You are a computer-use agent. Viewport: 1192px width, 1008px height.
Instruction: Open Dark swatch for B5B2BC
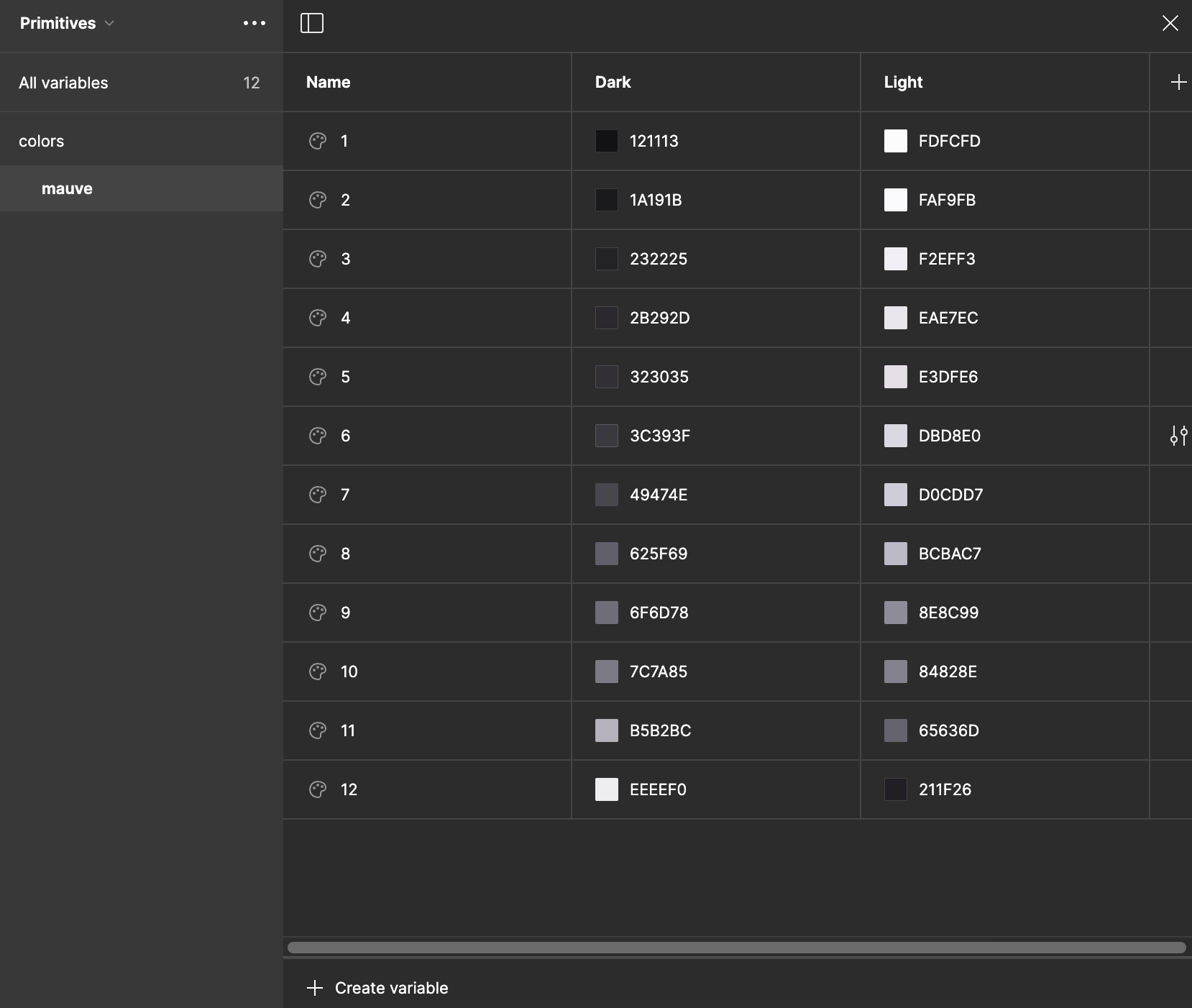607,730
